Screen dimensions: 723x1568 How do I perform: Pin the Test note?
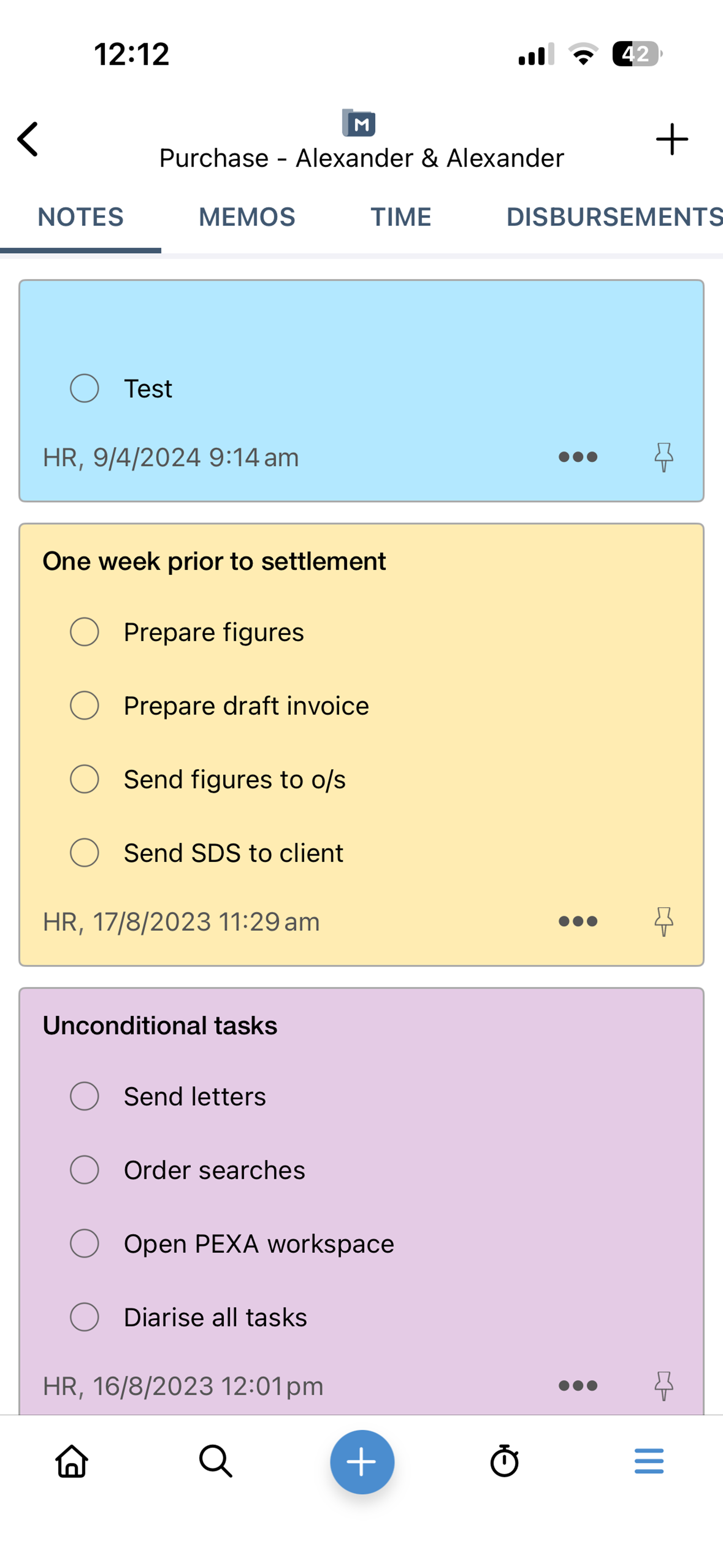point(663,457)
